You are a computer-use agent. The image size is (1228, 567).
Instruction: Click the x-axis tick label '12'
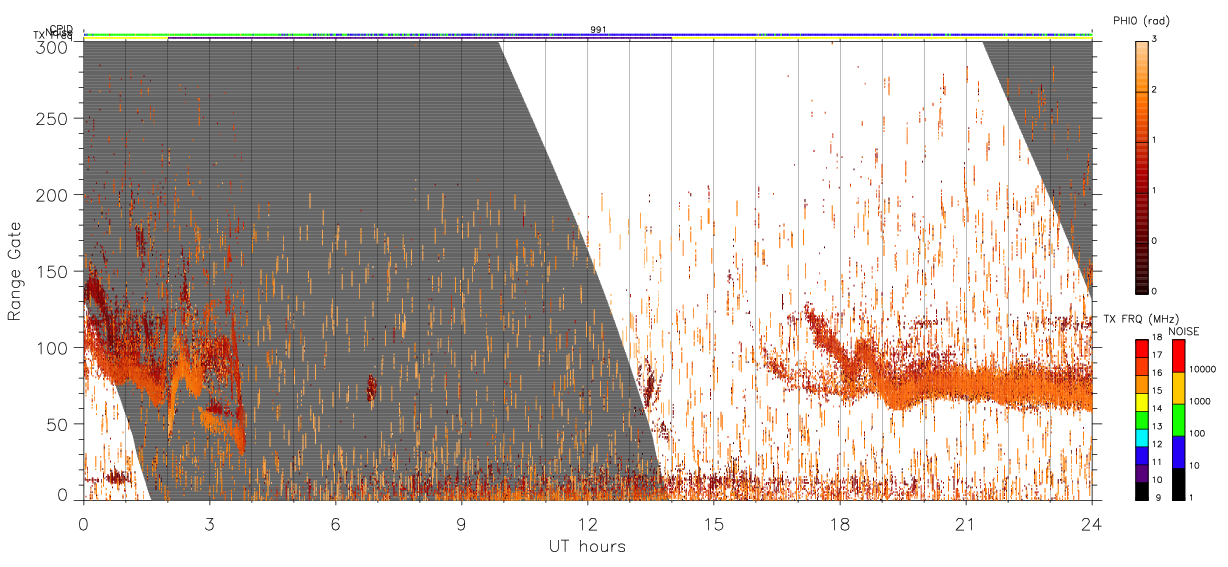587,523
